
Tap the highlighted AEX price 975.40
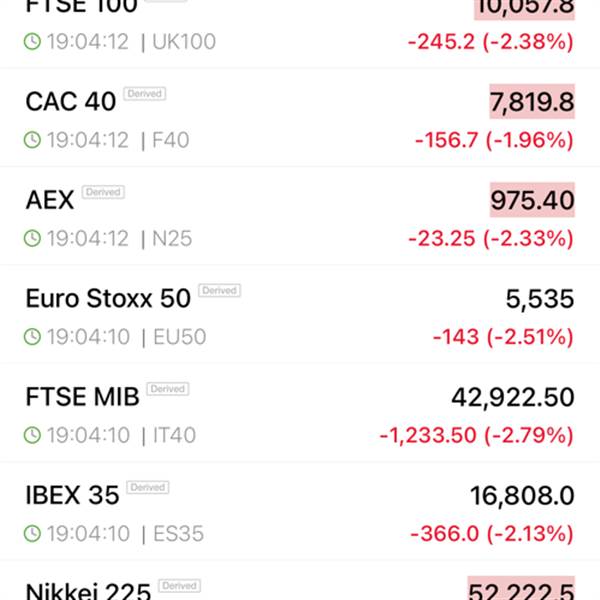[532, 200]
